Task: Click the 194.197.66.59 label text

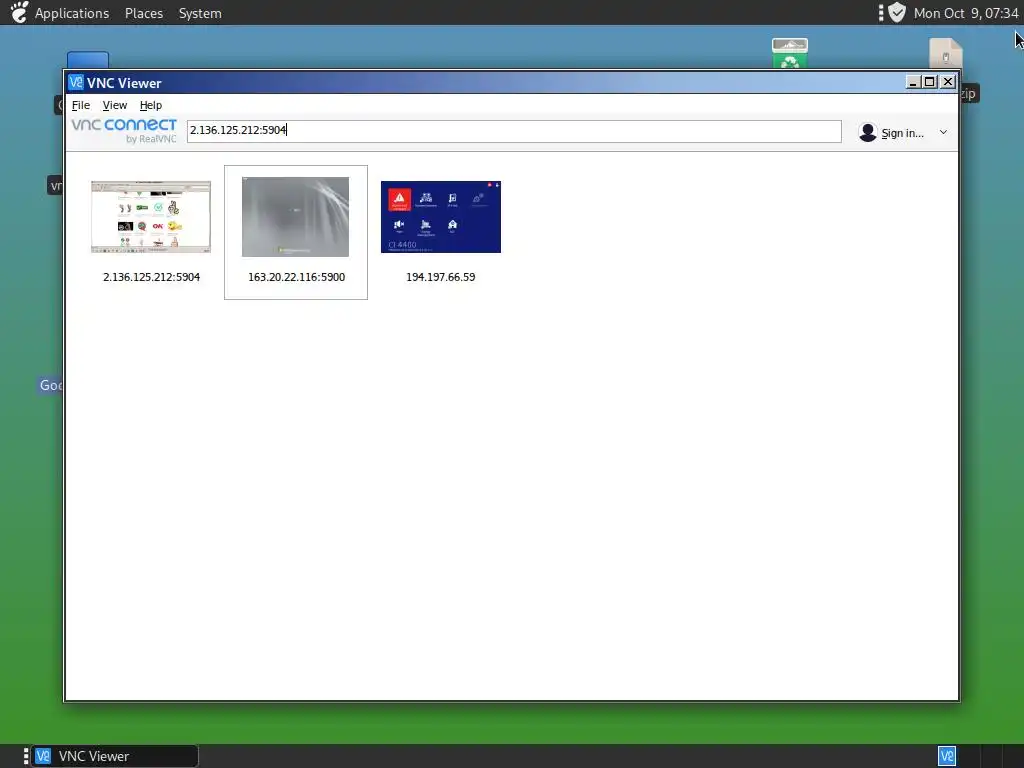Action: click(441, 277)
